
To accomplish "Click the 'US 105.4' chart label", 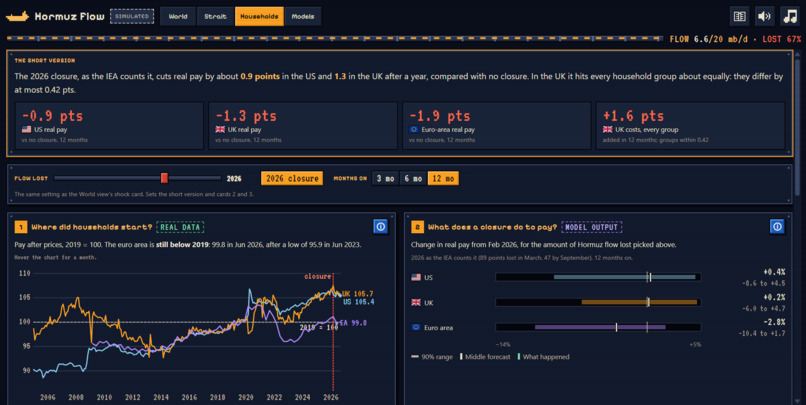I will (359, 302).
